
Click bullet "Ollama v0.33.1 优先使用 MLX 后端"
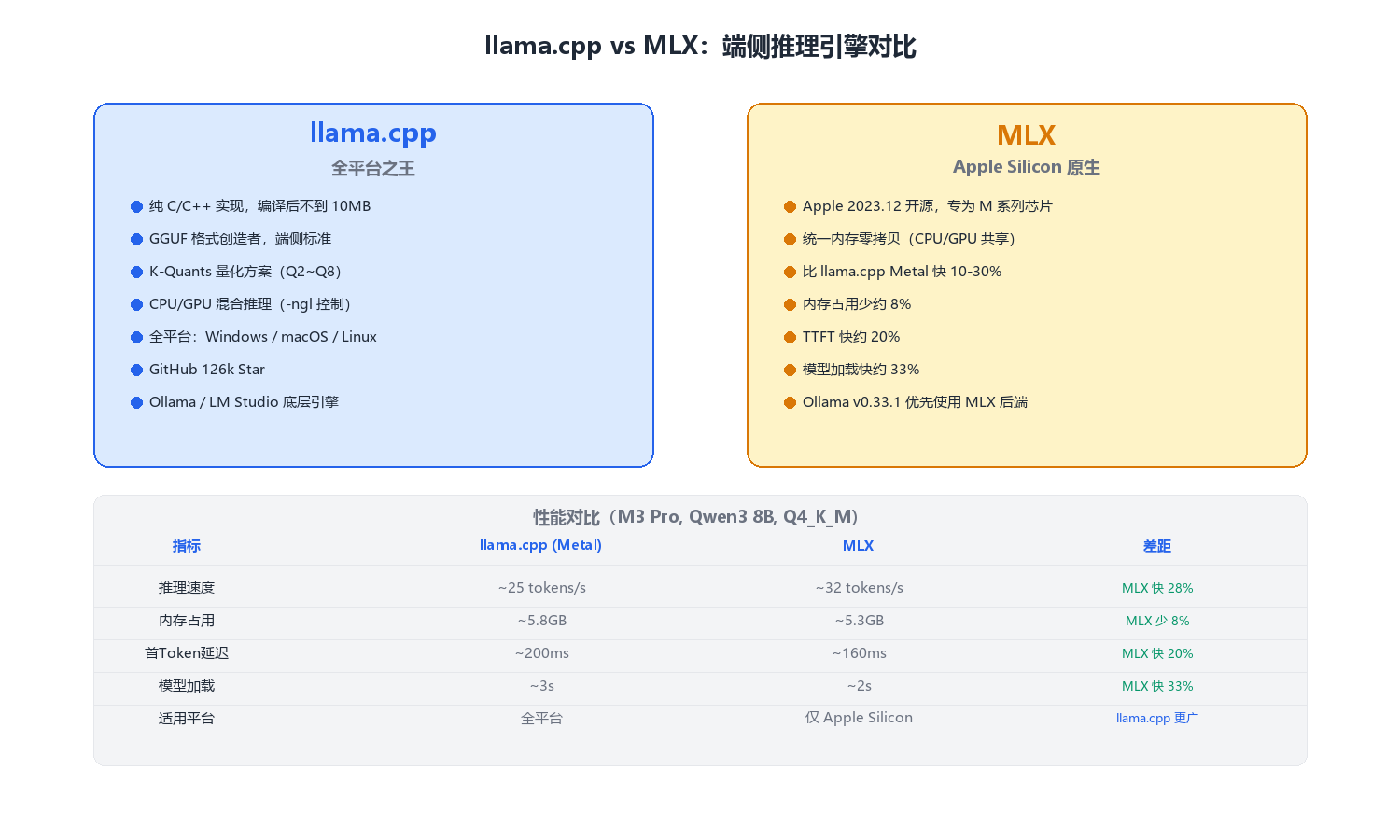[915, 402]
